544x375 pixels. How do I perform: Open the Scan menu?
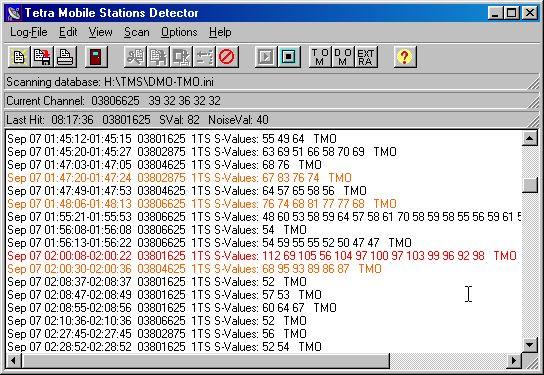[137, 32]
